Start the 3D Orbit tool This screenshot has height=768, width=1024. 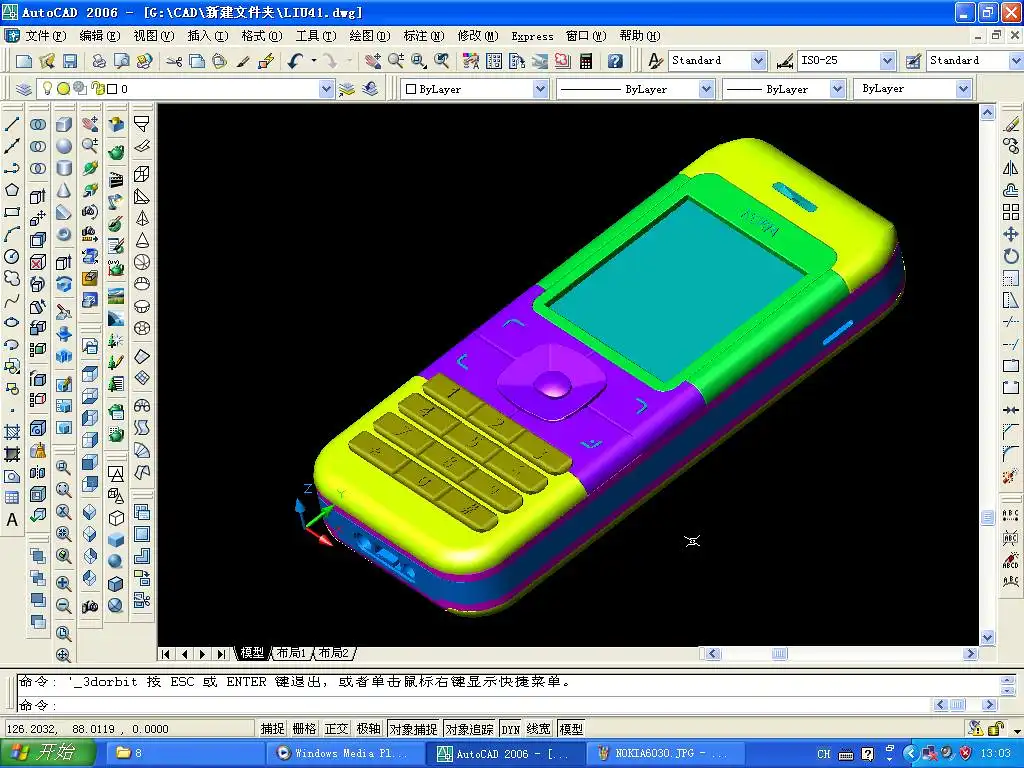coord(90,168)
